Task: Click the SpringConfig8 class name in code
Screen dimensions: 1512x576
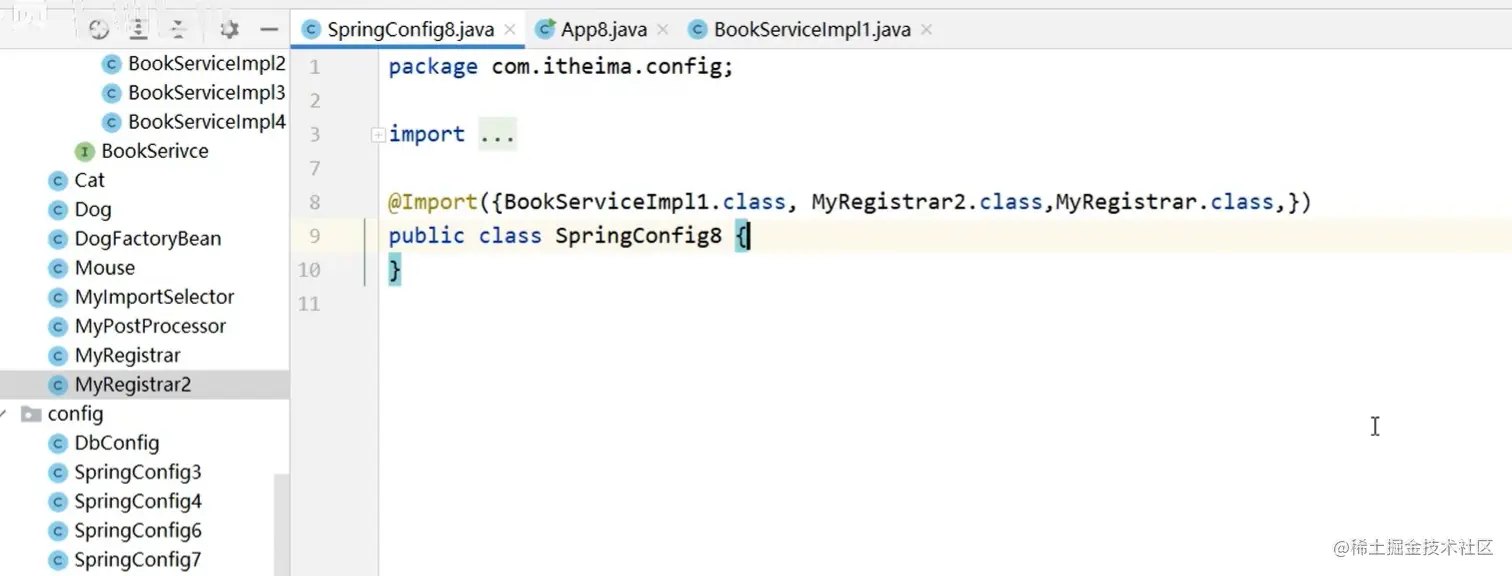Action: coord(638,236)
